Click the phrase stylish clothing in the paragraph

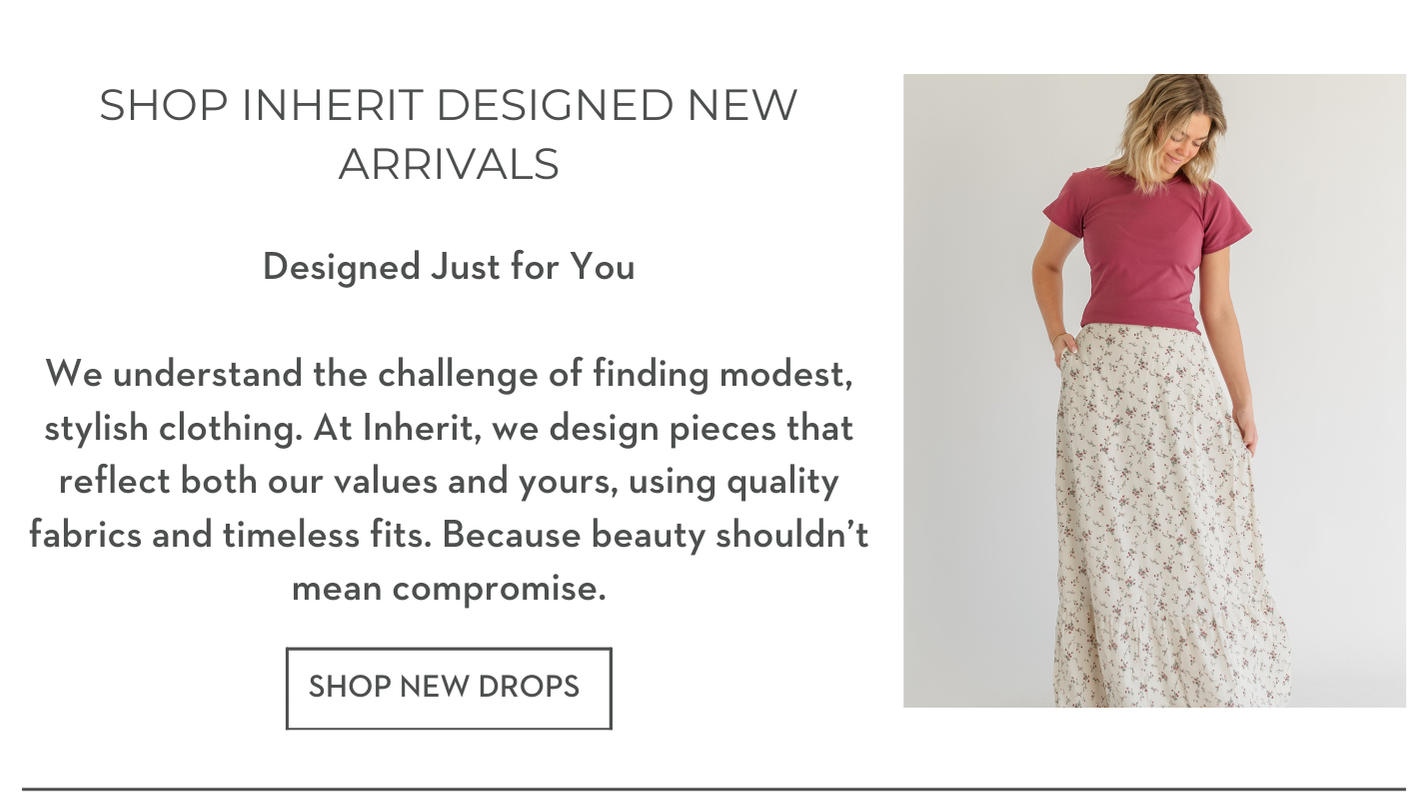pos(174,429)
